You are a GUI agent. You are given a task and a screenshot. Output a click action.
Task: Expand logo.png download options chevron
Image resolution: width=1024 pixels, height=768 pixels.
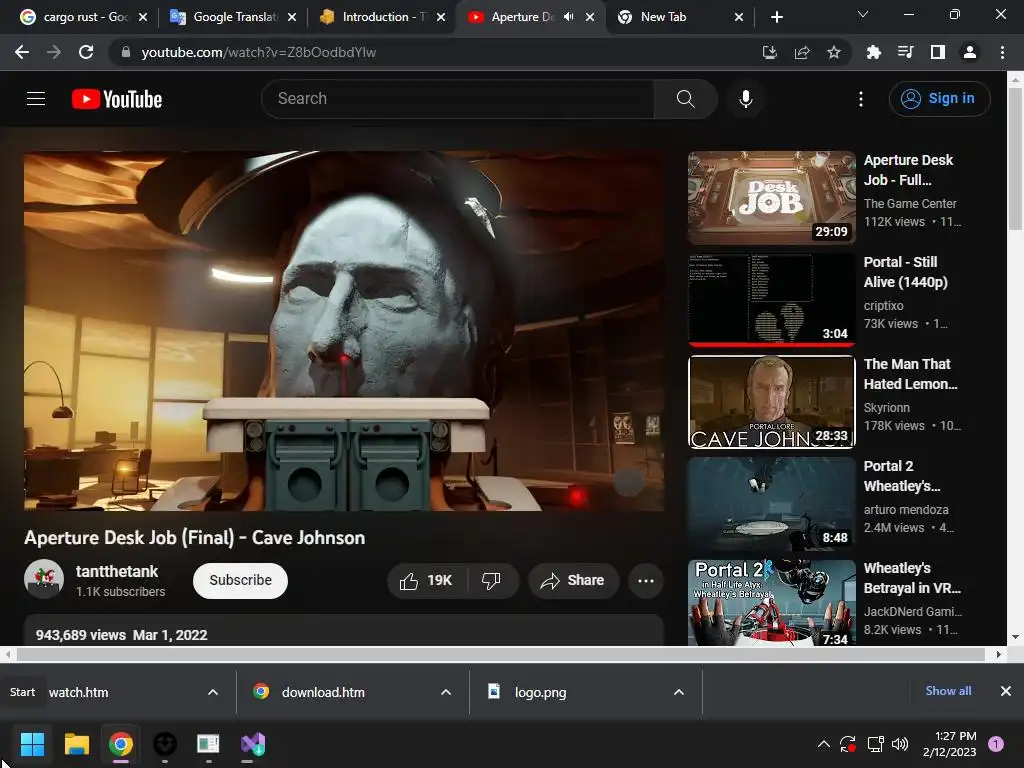click(x=679, y=692)
